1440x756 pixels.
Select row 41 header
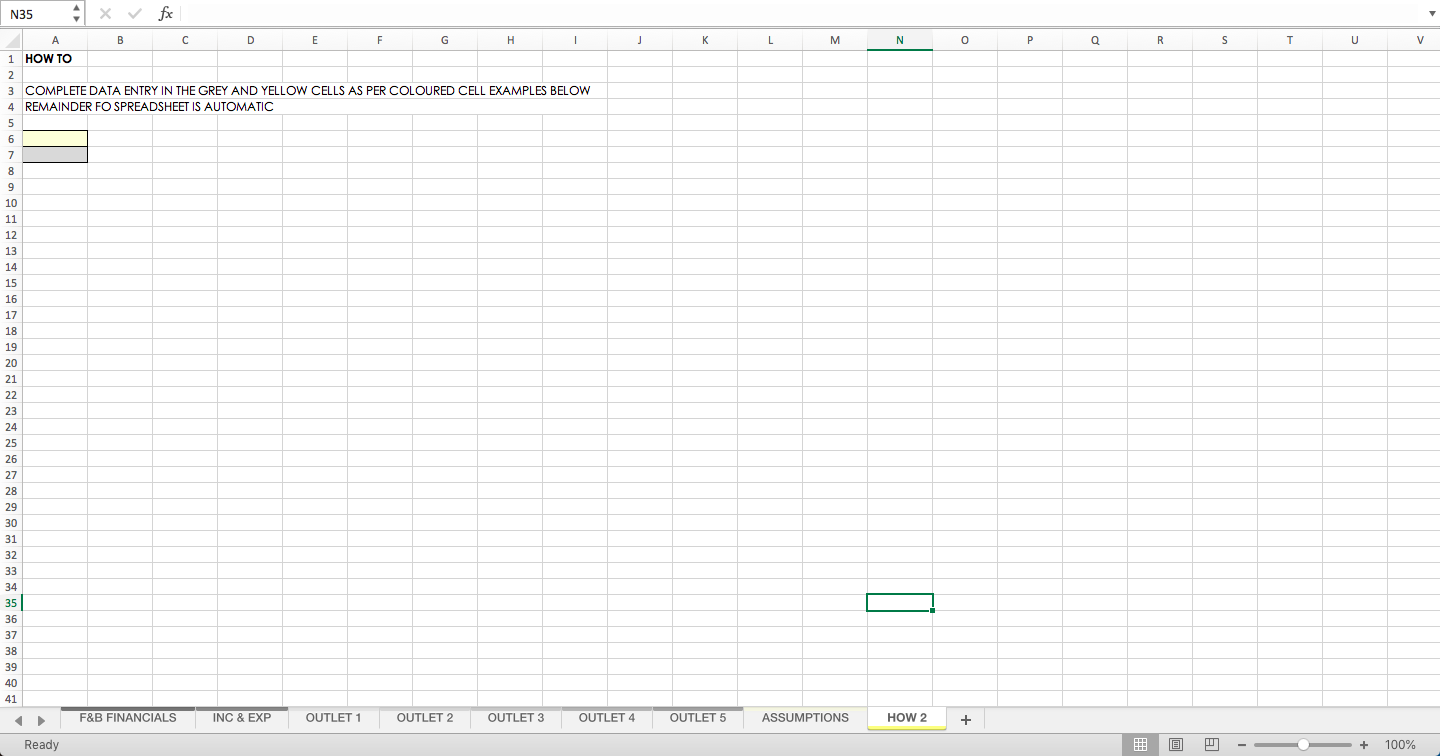pyautogui.click(x=11, y=699)
